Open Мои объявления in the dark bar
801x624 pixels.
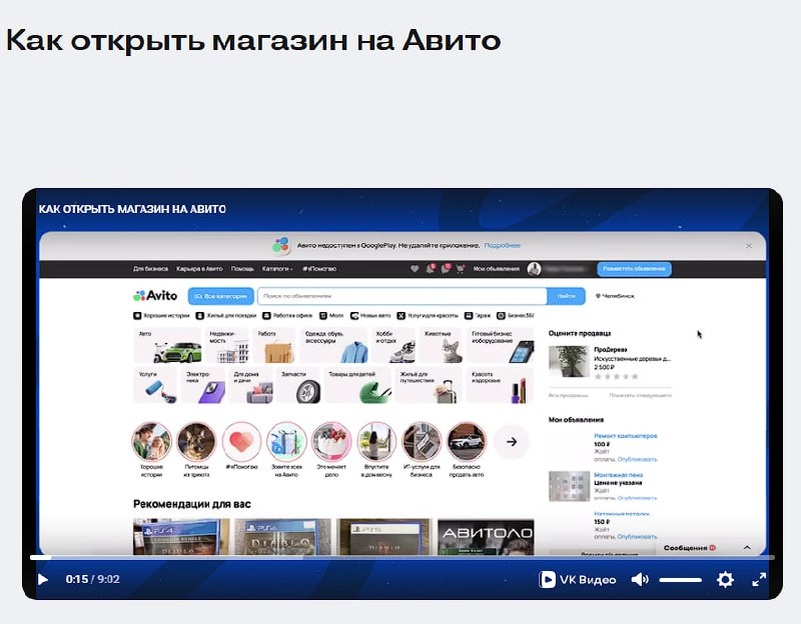(496, 269)
